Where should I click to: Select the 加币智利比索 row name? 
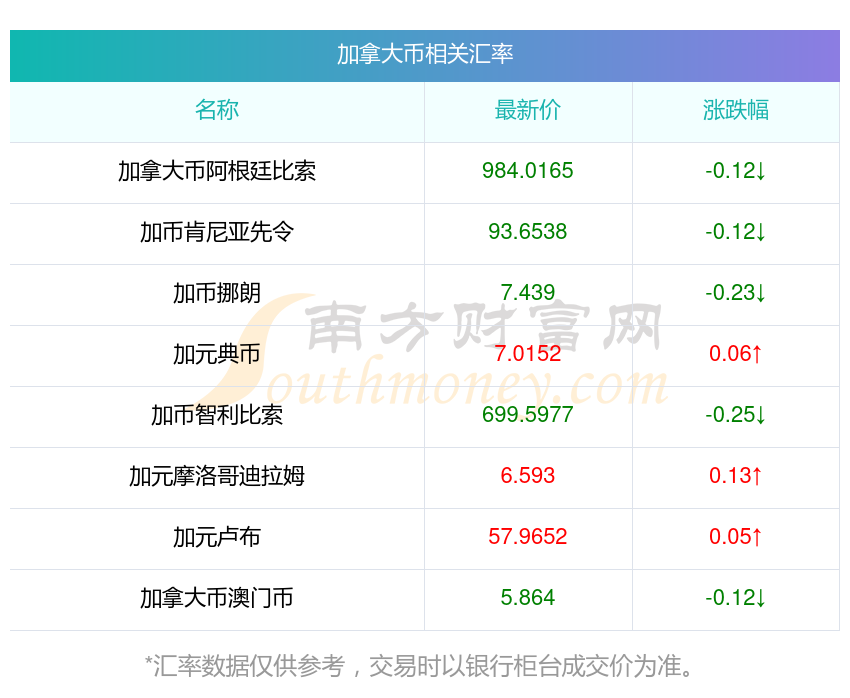217,415
